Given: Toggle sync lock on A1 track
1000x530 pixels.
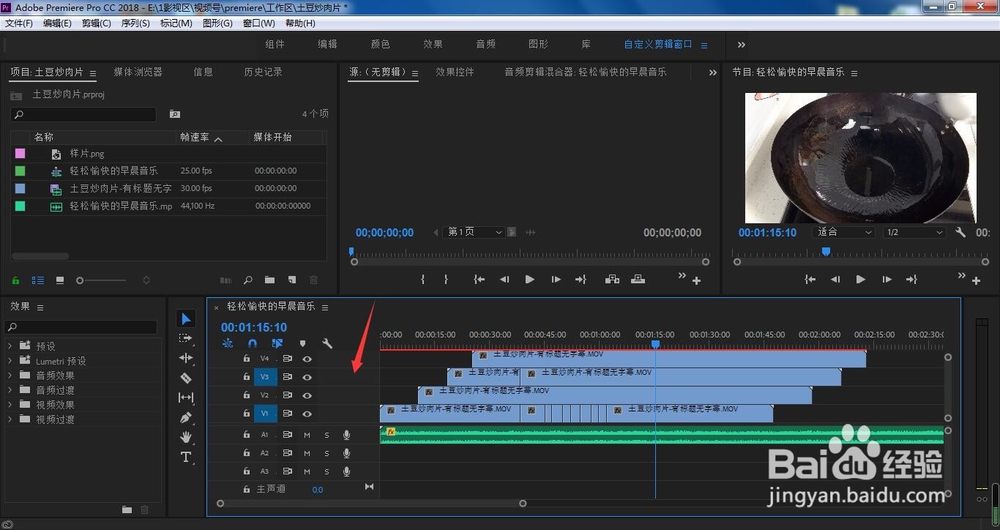Looking at the screenshot, I should coord(288,435).
